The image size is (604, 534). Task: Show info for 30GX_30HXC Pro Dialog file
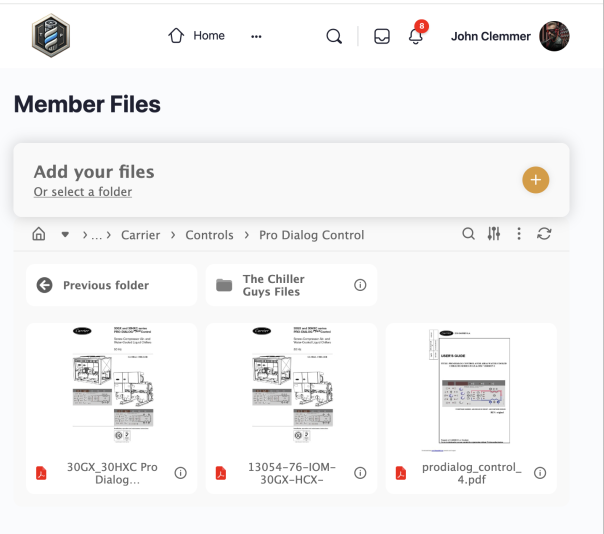(180, 473)
